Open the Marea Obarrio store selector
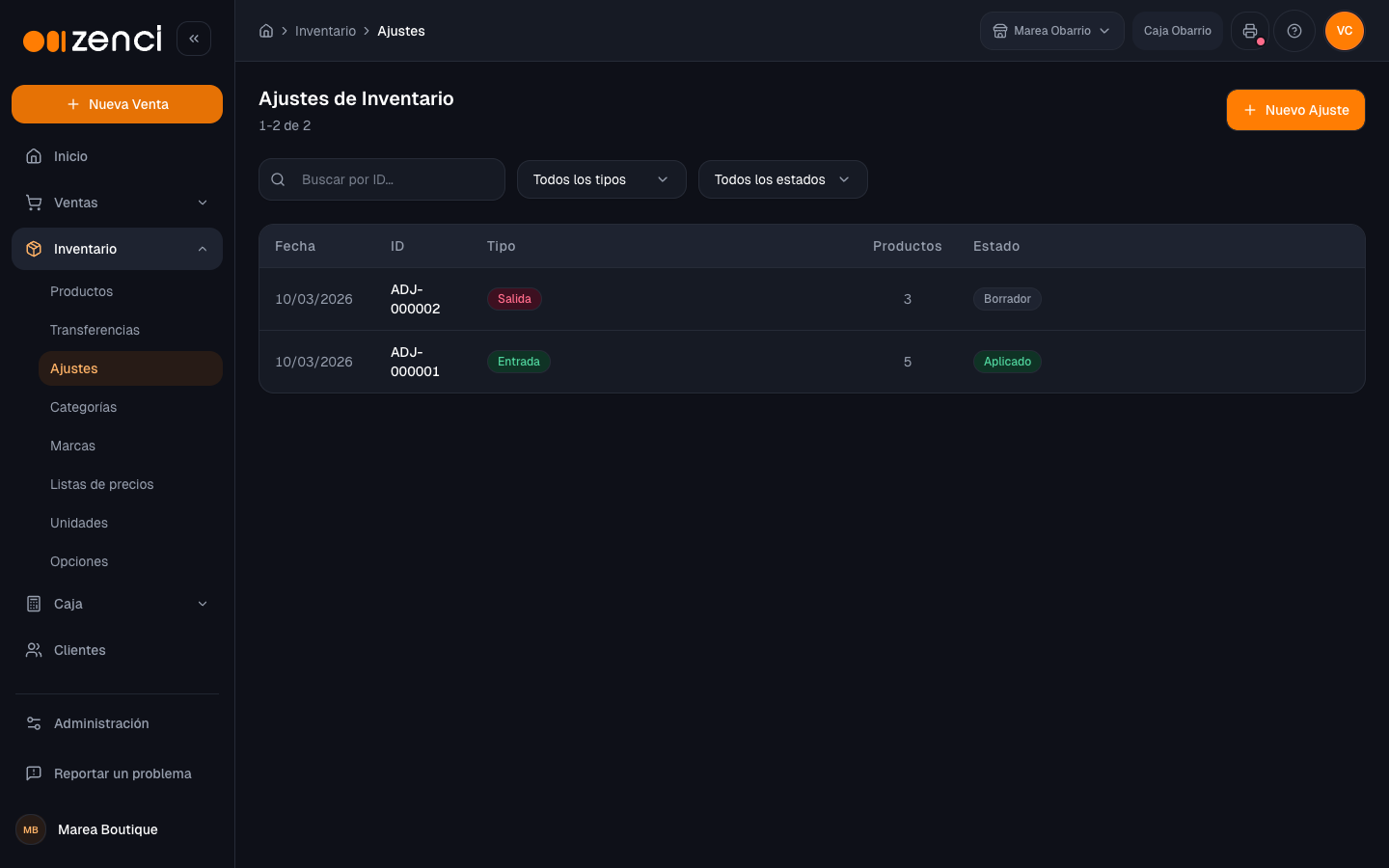The image size is (1389, 868). 1052,31
